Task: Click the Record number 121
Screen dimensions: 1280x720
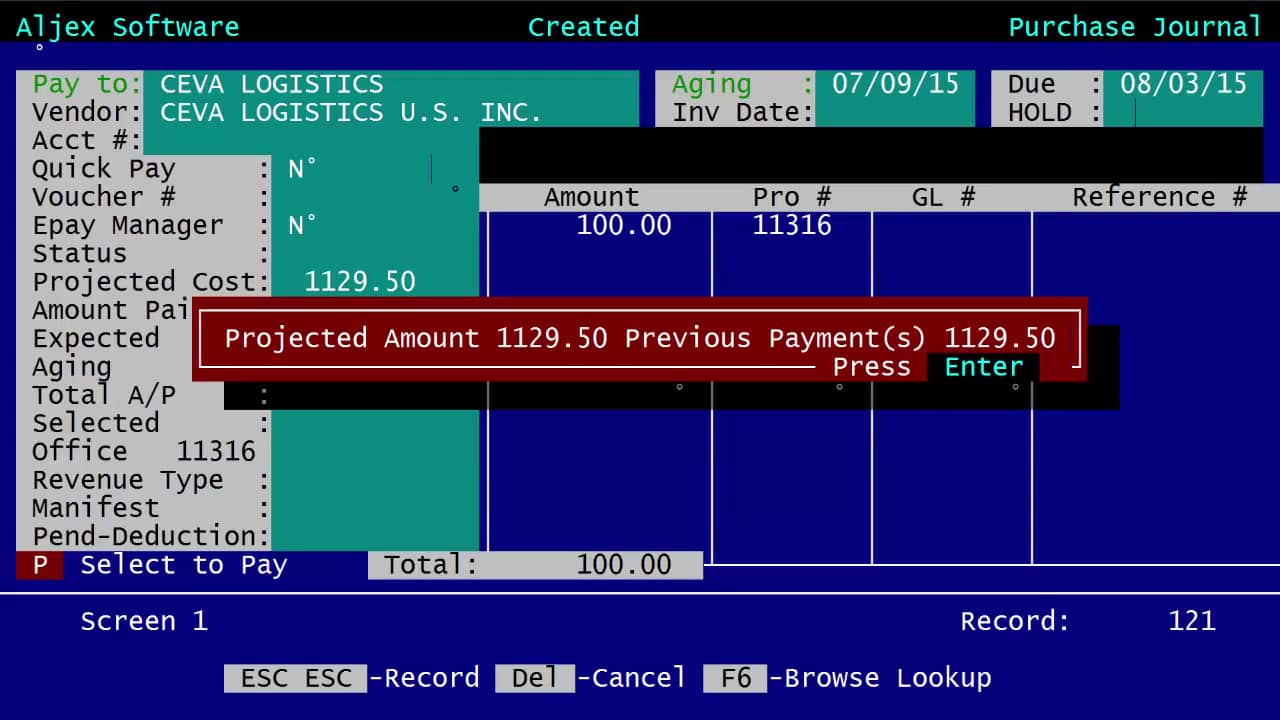Action: 1191,621
